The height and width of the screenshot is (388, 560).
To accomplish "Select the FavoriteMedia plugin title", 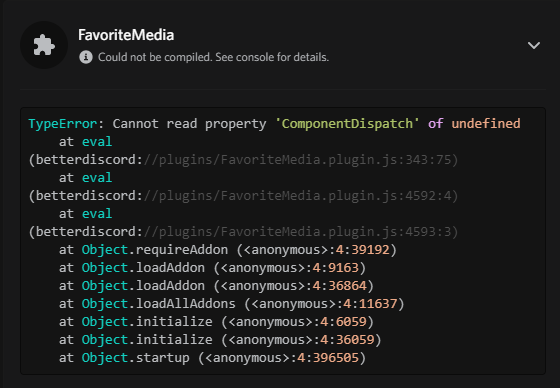I will pyautogui.click(x=126, y=35).
